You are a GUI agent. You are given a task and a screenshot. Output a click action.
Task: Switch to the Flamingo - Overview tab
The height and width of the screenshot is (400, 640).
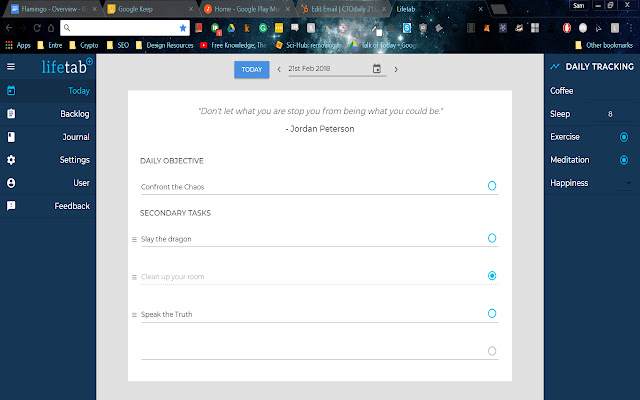click(x=51, y=9)
